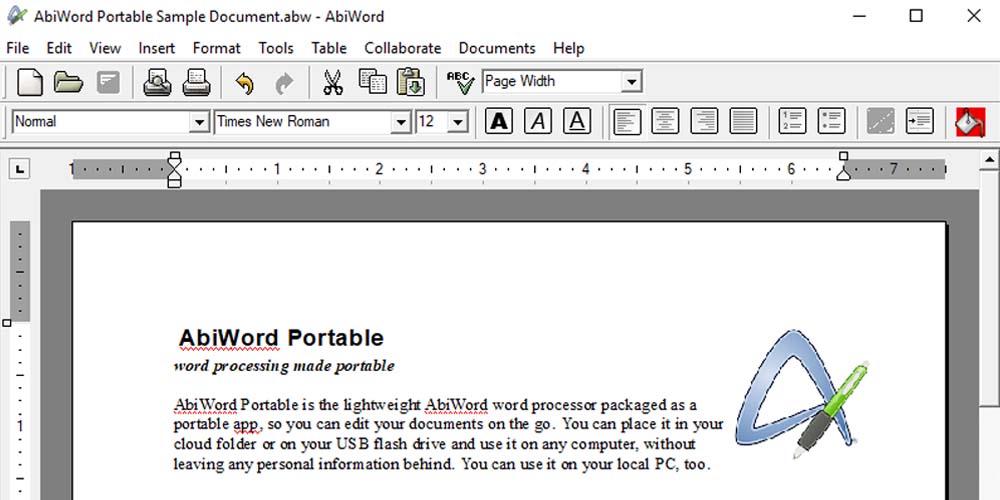The height and width of the screenshot is (500, 1000).
Task: Click the top margin marker on the vertical ruler
Action: point(7,323)
